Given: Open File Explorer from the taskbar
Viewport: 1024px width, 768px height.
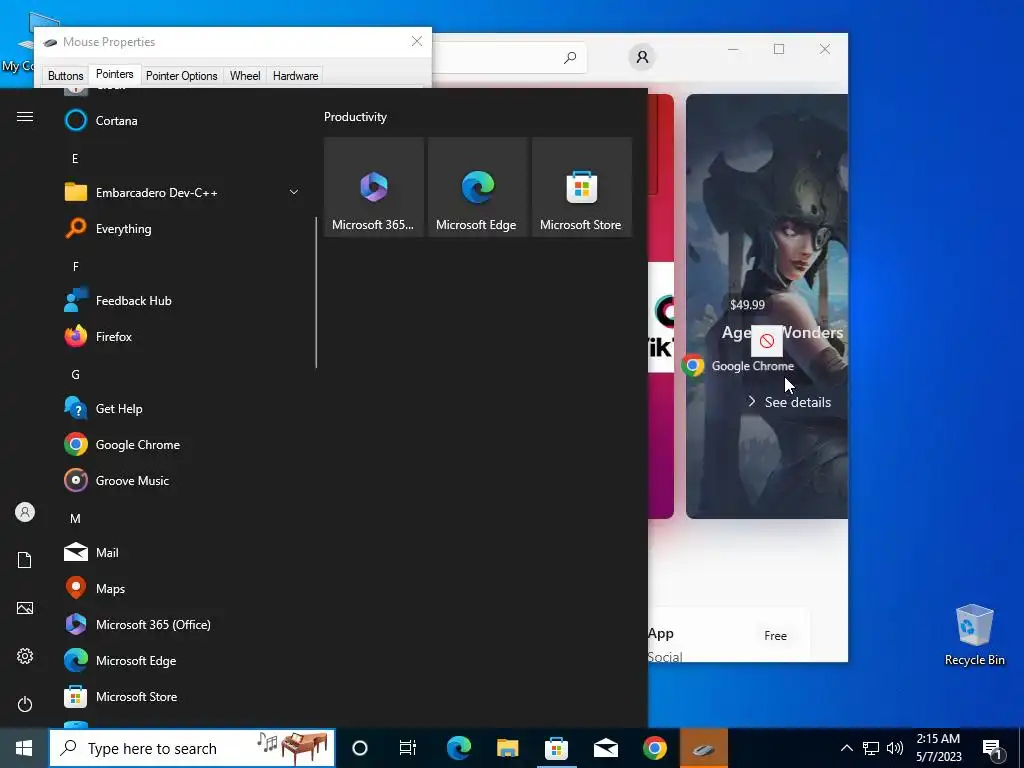Looking at the screenshot, I should click(507, 748).
